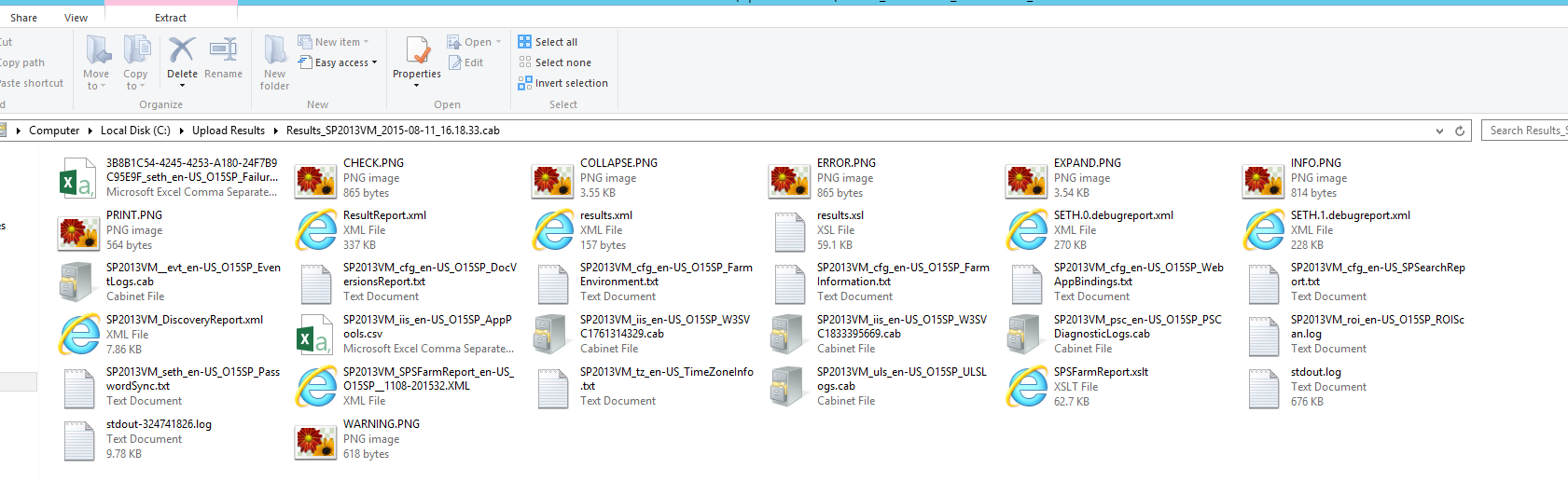The image size is (1568, 482).
Task: Click Paste shortcut in the ribbon
Action: pyautogui.click(x=32, y=83)
